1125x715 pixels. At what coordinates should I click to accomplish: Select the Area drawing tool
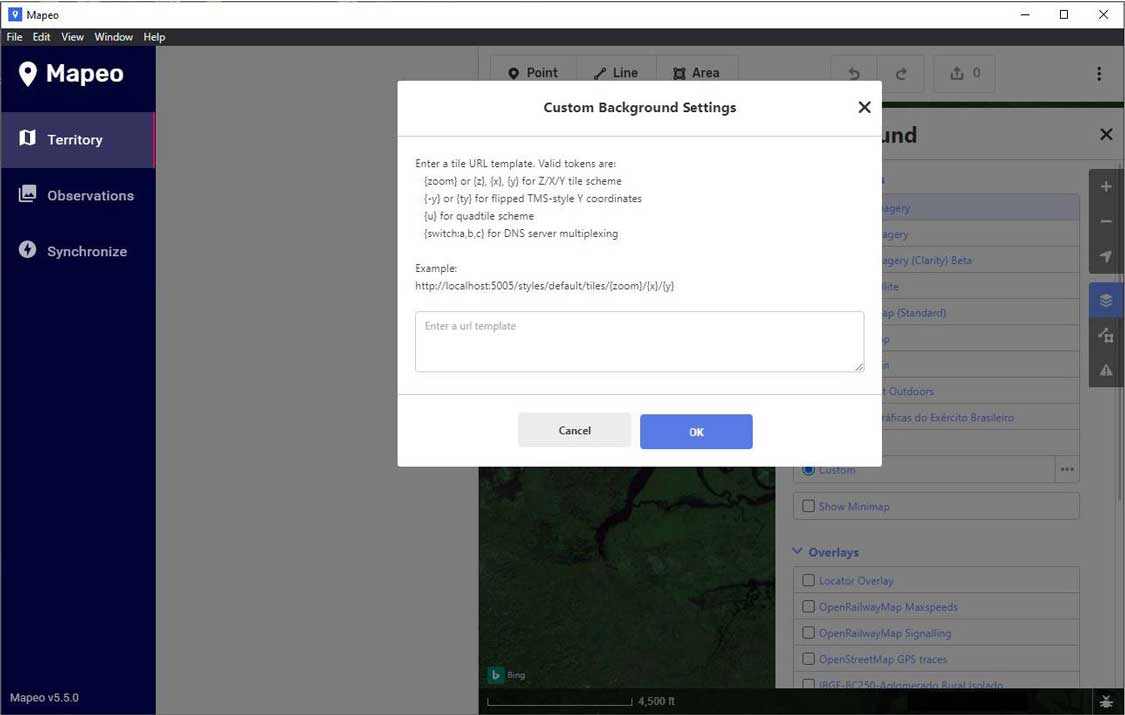click(697, 73)
